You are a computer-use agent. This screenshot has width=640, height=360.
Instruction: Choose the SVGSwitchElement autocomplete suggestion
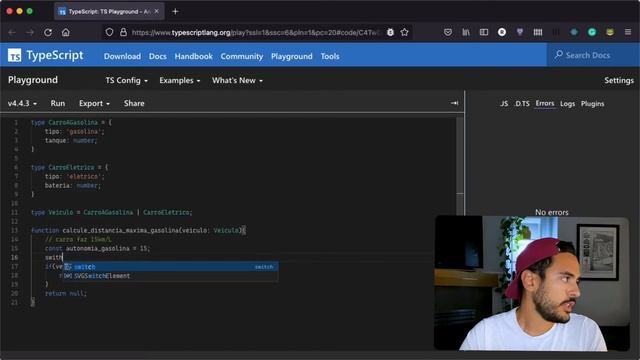point(171,276)
